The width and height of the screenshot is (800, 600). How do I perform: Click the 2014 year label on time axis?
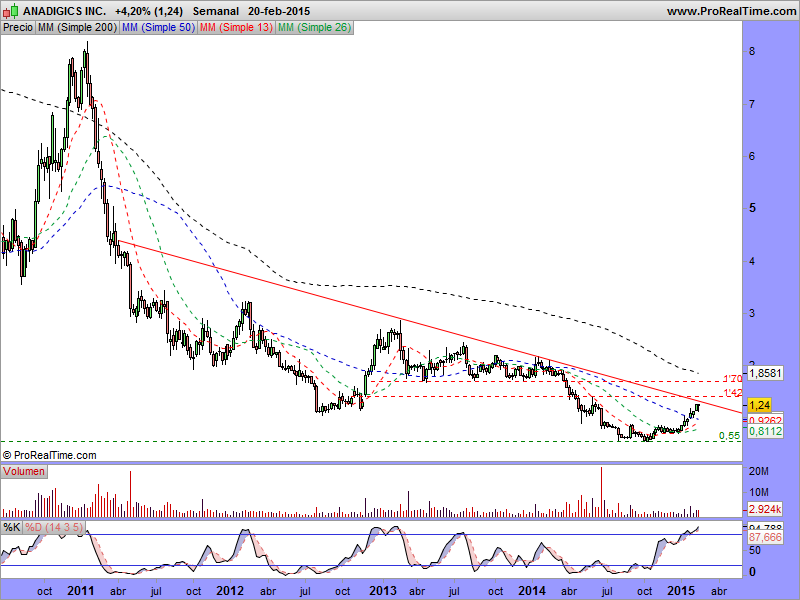tap(532, 591)
